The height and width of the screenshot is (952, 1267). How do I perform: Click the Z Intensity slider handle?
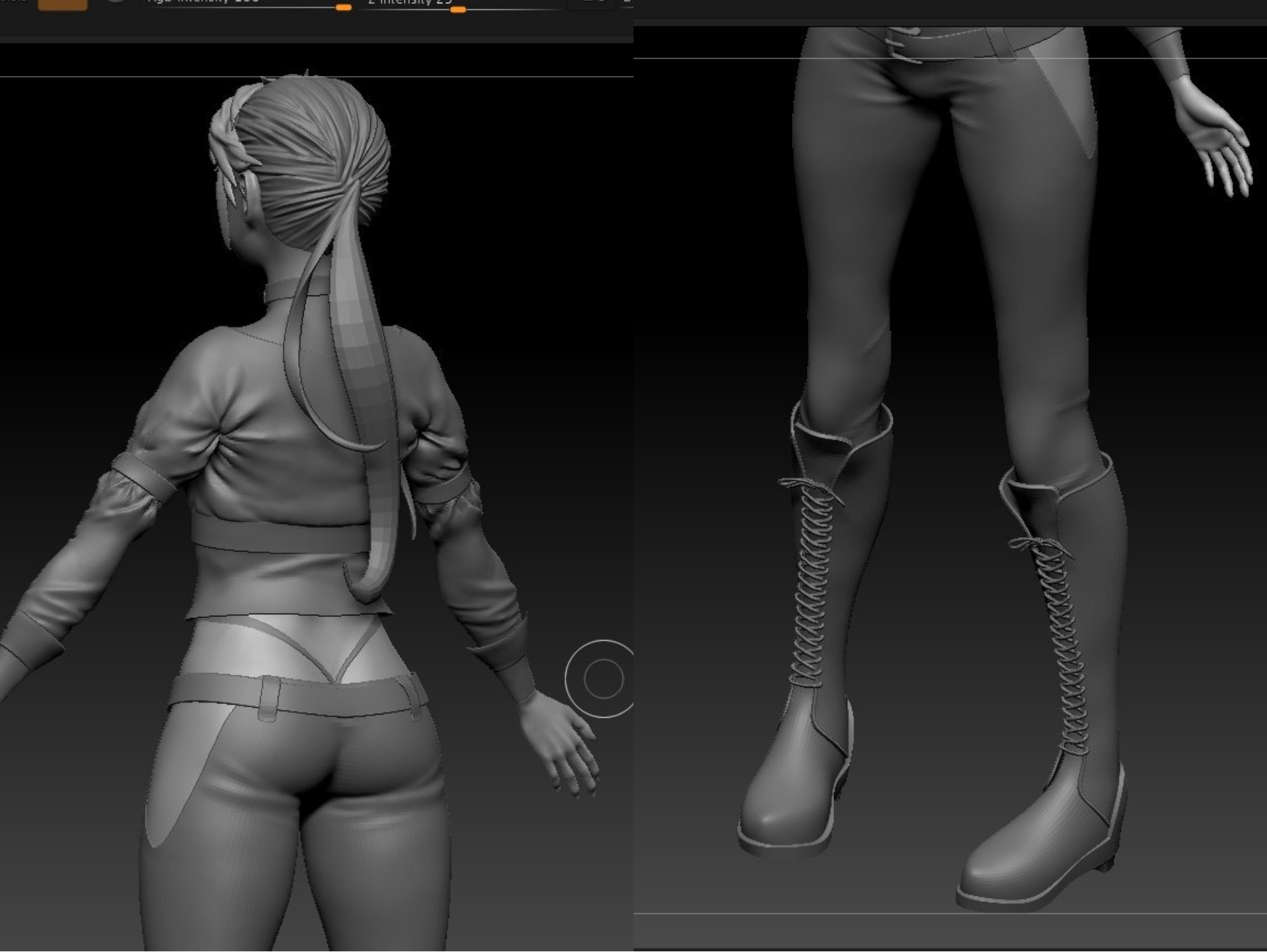(x=457, y=9)
